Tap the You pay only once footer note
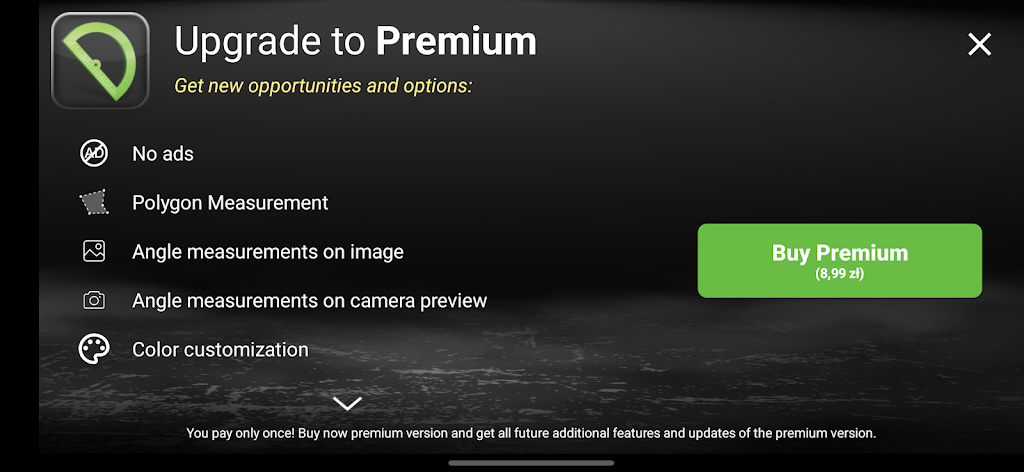1024x472 pixels. [531, 433]
